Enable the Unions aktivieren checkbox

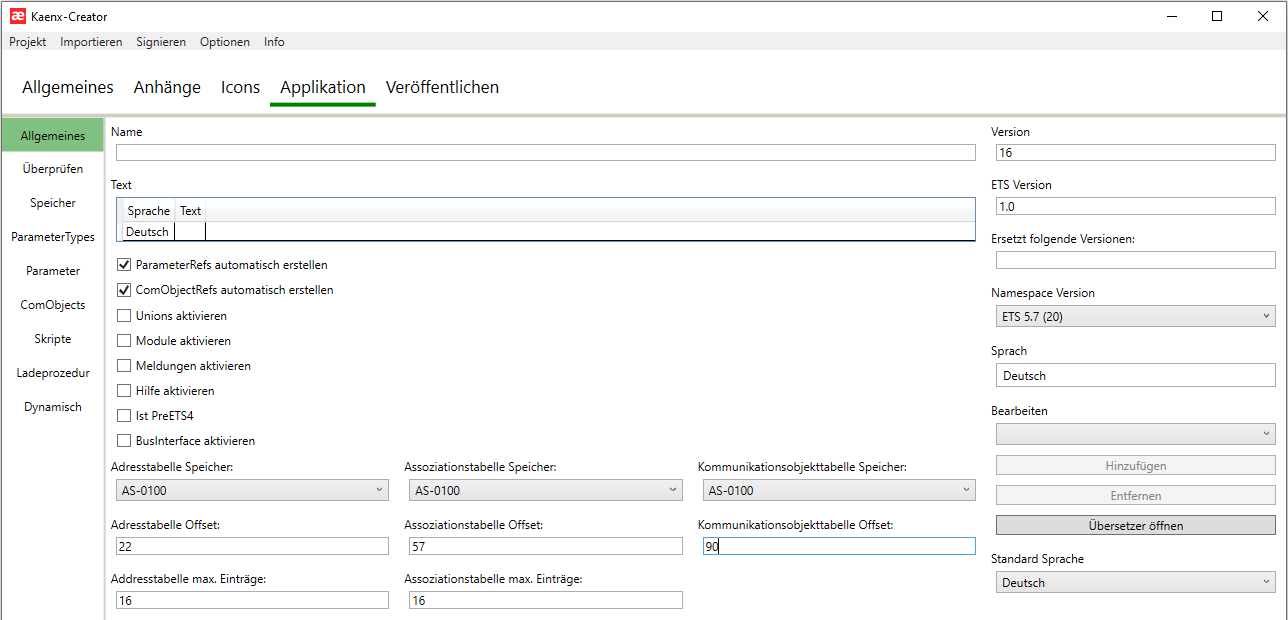[x=124, y=316]
